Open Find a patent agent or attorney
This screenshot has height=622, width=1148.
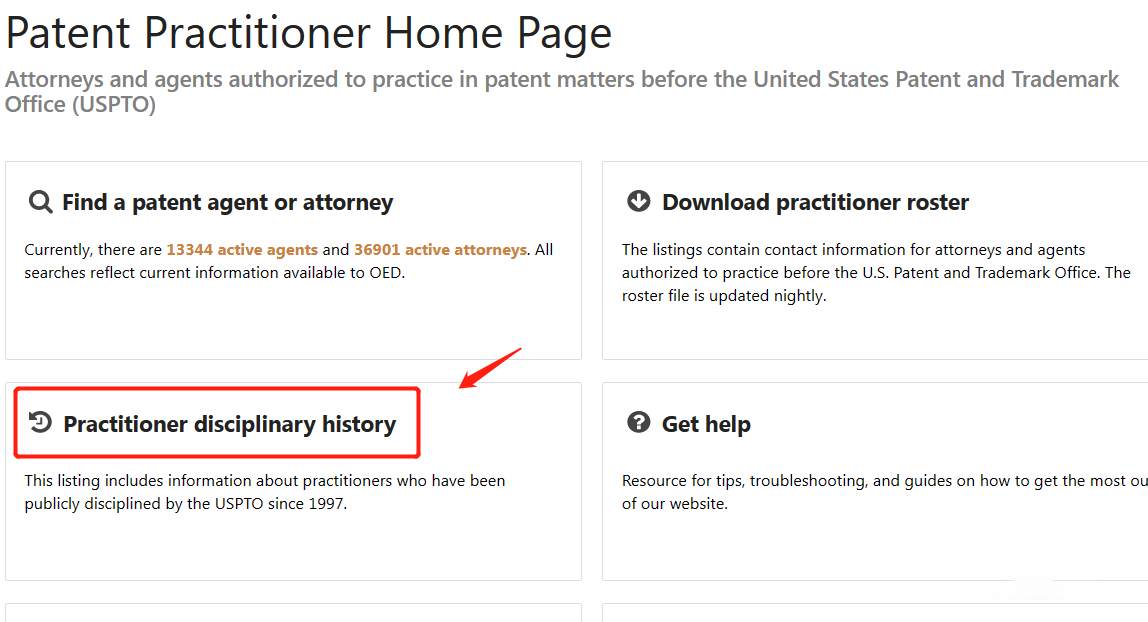[228, 202]
